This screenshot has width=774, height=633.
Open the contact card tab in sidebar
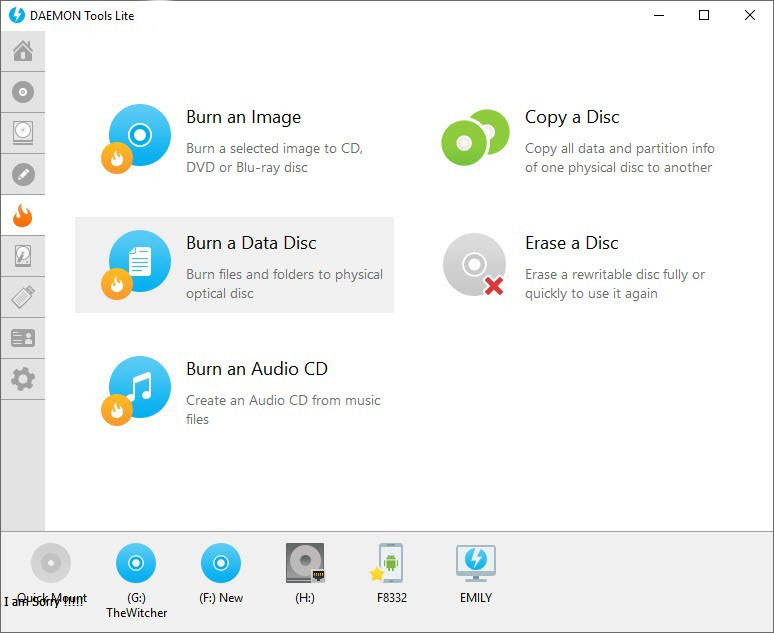pos(23,338)
